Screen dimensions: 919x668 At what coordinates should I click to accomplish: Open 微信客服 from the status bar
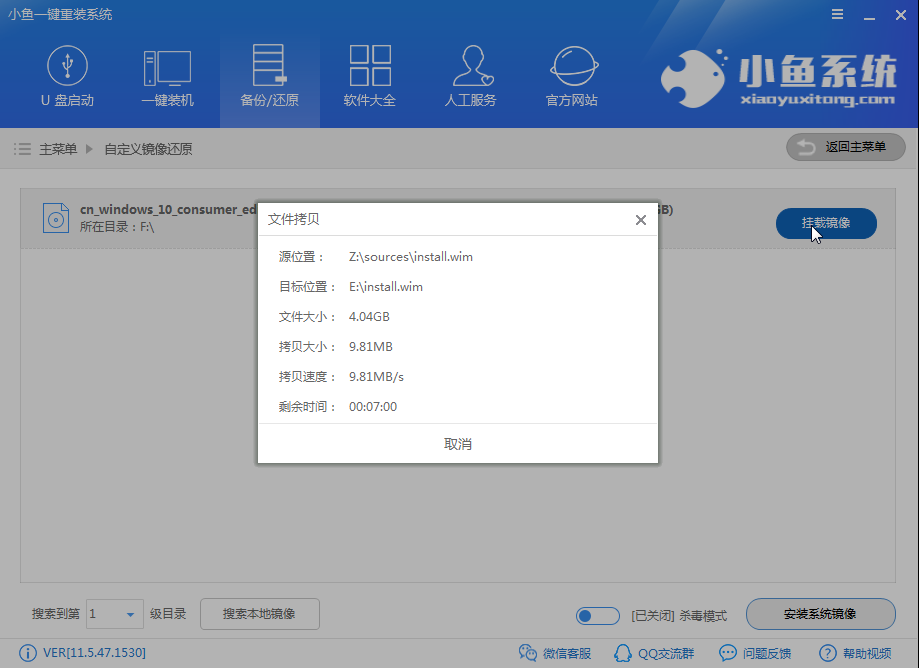click(x=554, y=652)
